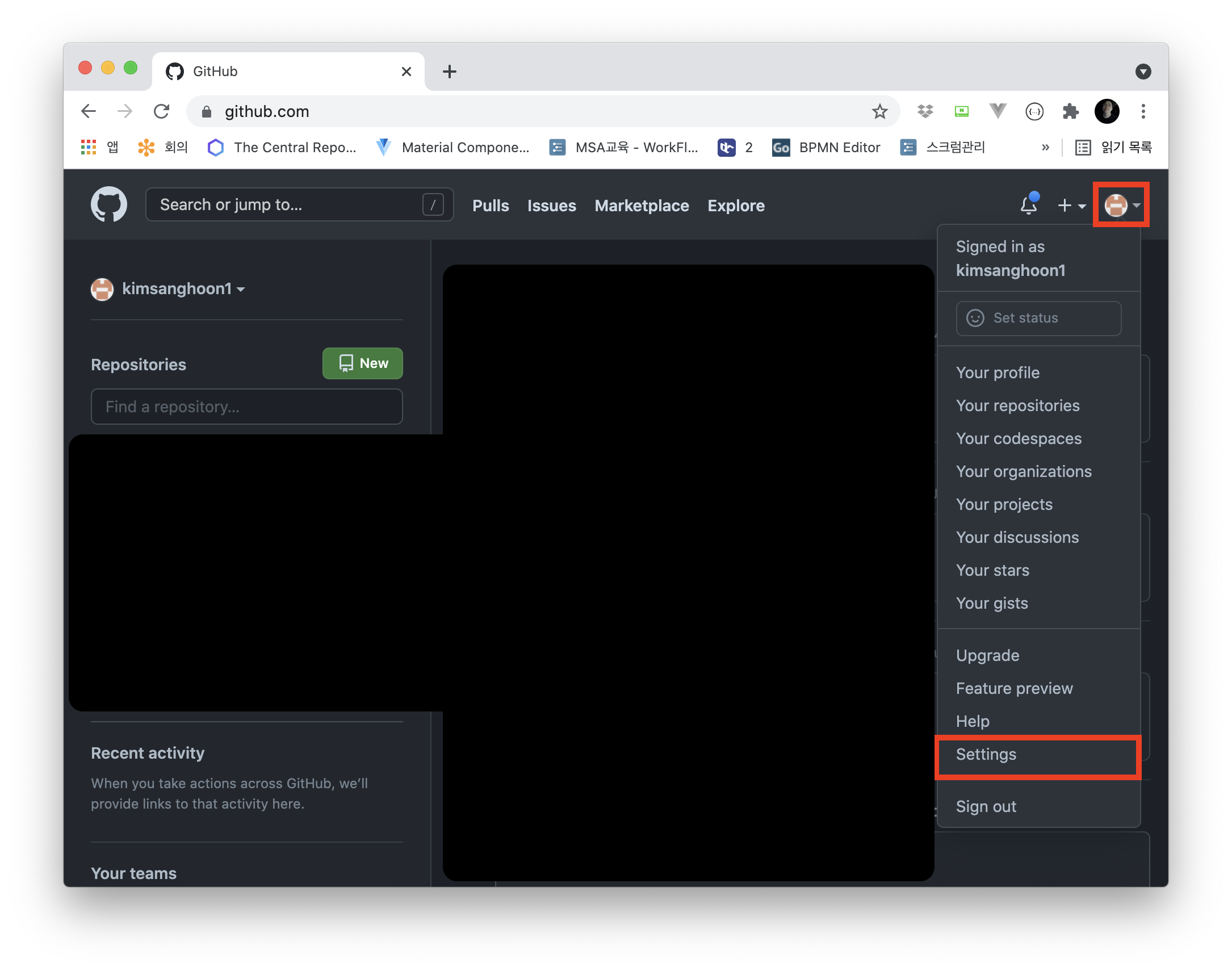Open the 회의 bookmark
1232x971 pixels.
pos(162,148)
